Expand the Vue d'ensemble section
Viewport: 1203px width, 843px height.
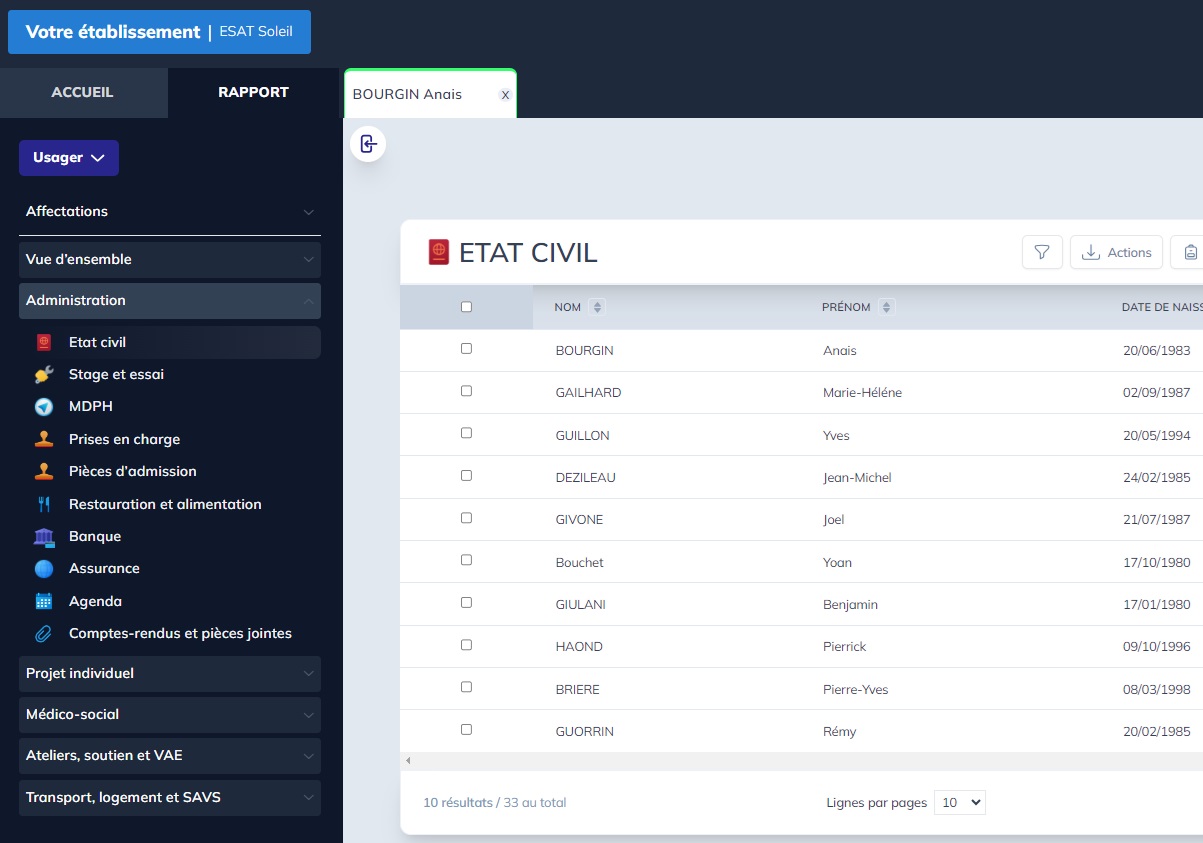tap(170, 260)
